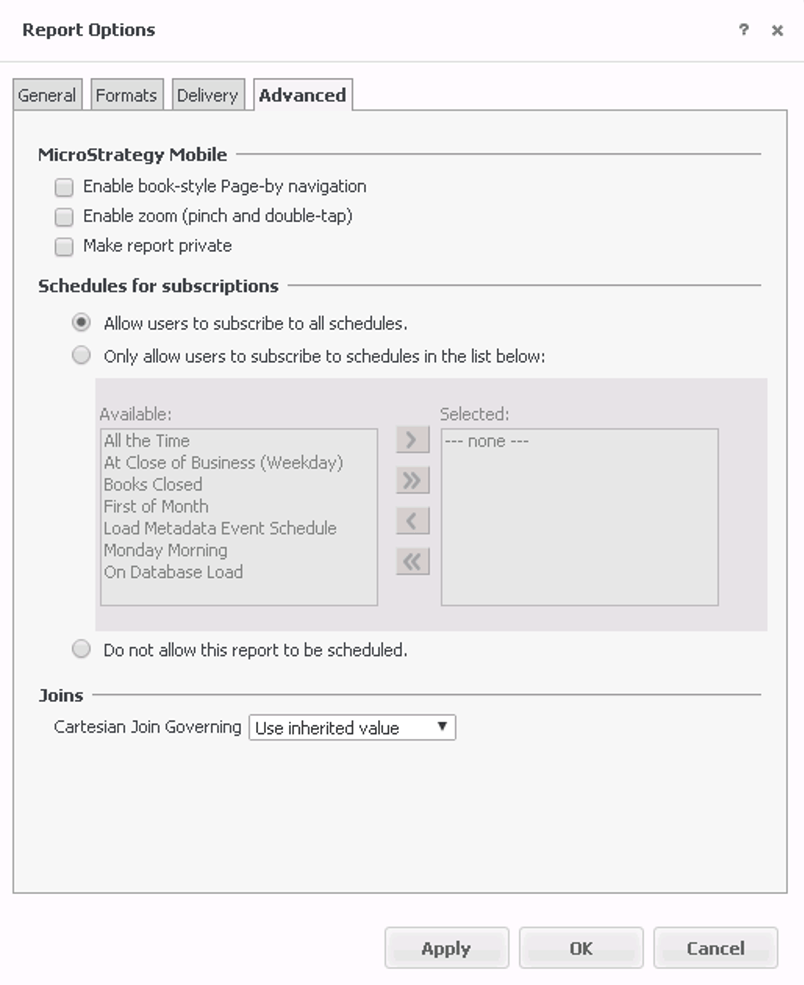
Task: Close the Report Options dialog
Action: coord(777,31)
